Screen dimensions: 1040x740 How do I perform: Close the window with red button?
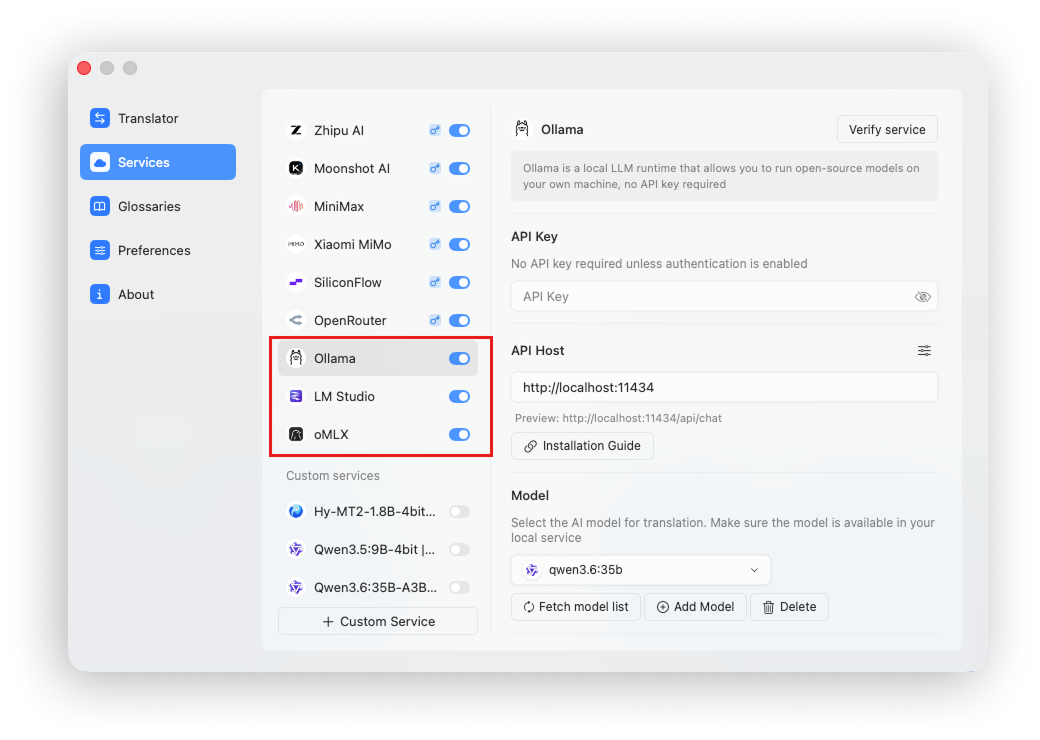(x=84, y=68)
